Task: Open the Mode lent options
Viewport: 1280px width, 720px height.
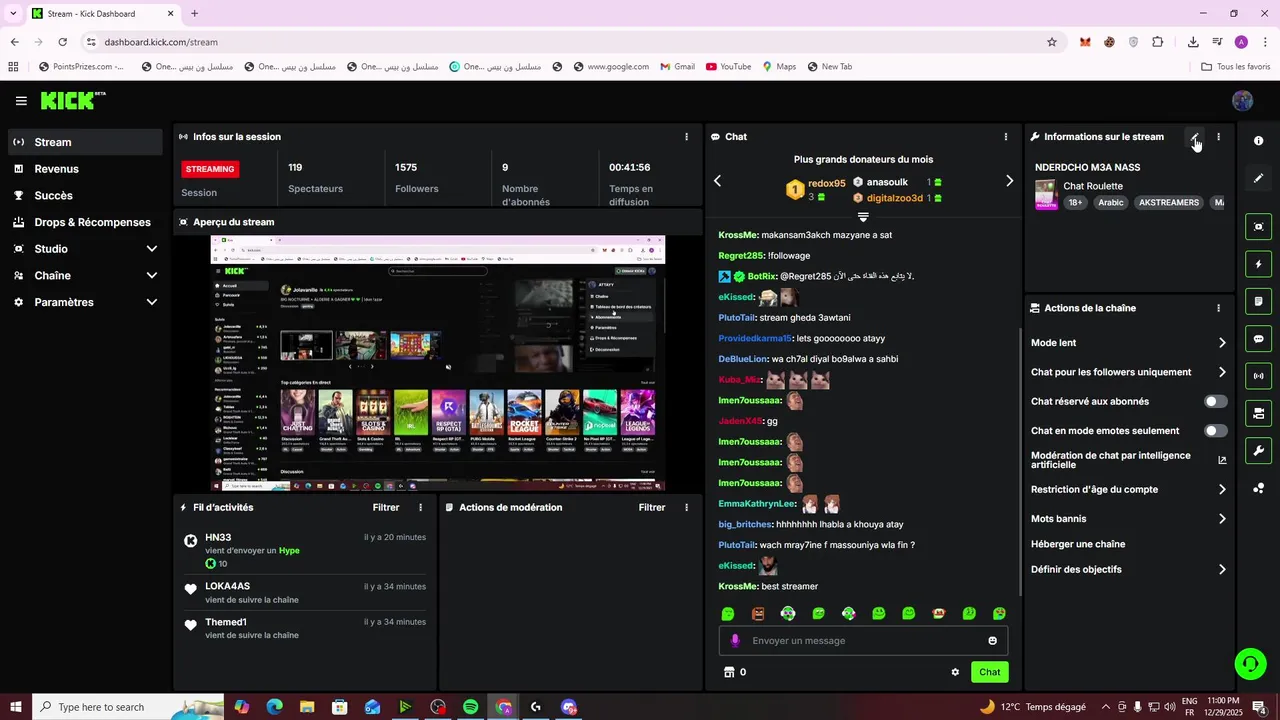Action: (1129, 343)
